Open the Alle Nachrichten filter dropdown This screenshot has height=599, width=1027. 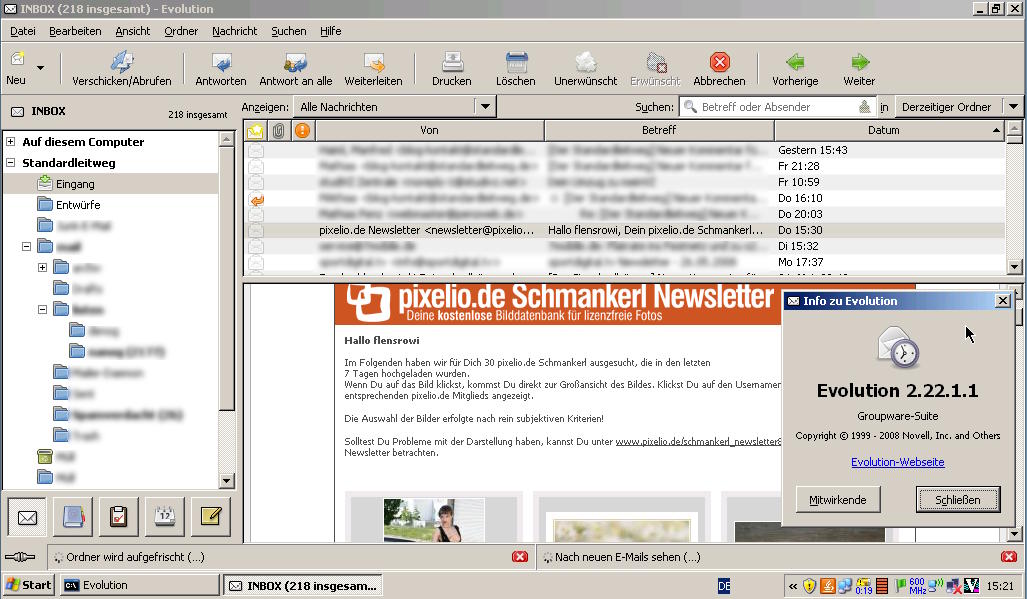click(x=394, y=107)
